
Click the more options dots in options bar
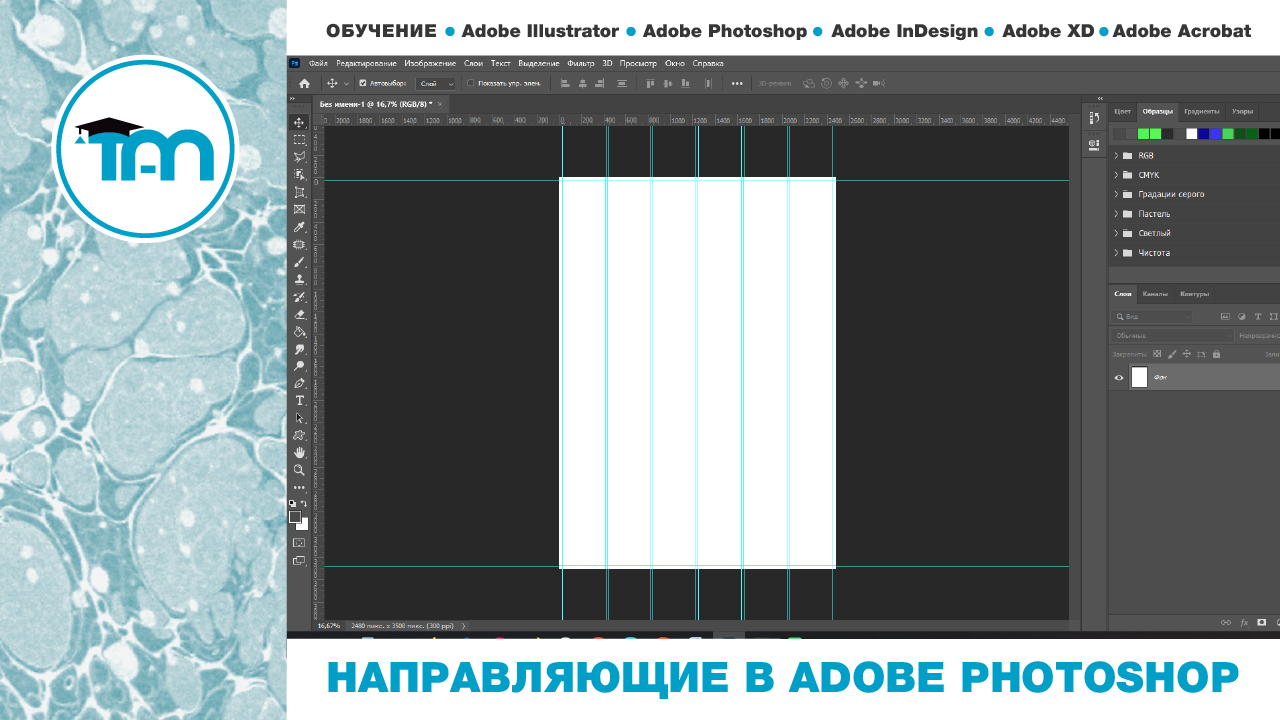click(x=737, y=84)
